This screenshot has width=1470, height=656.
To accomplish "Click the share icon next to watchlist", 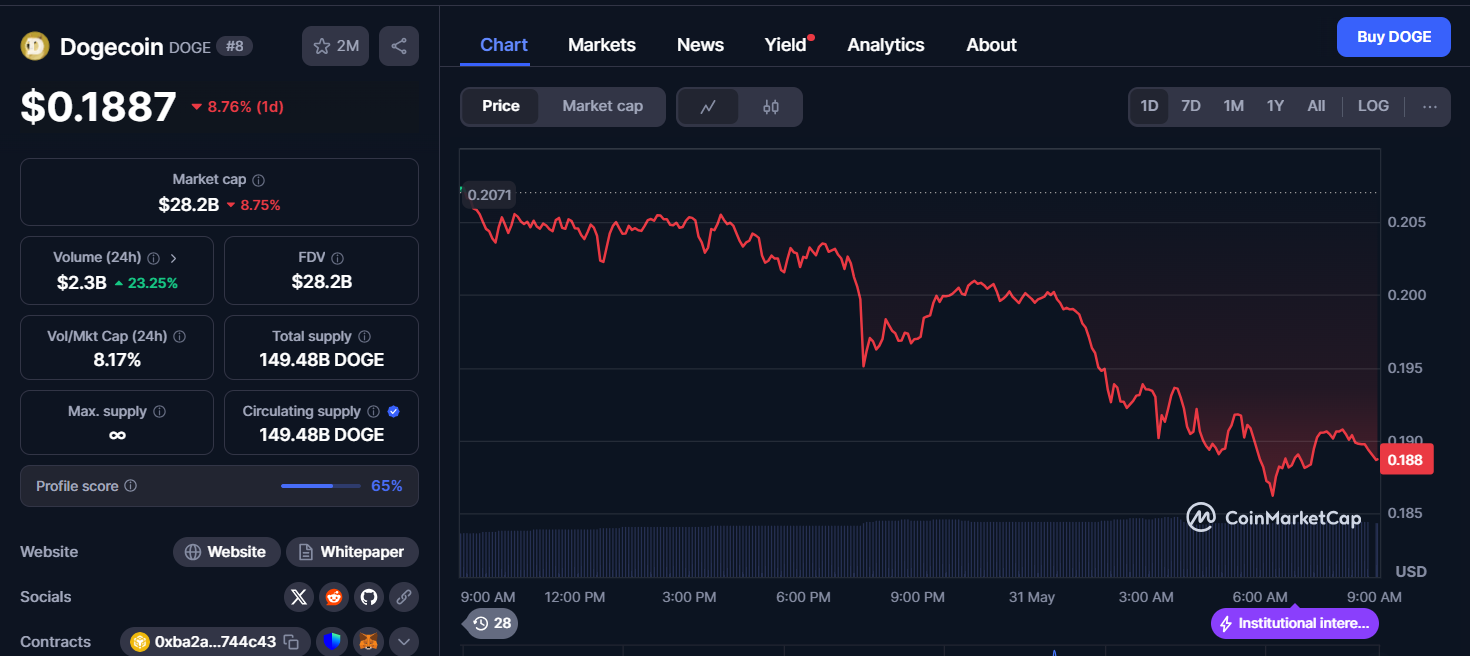I will [398, 46].
